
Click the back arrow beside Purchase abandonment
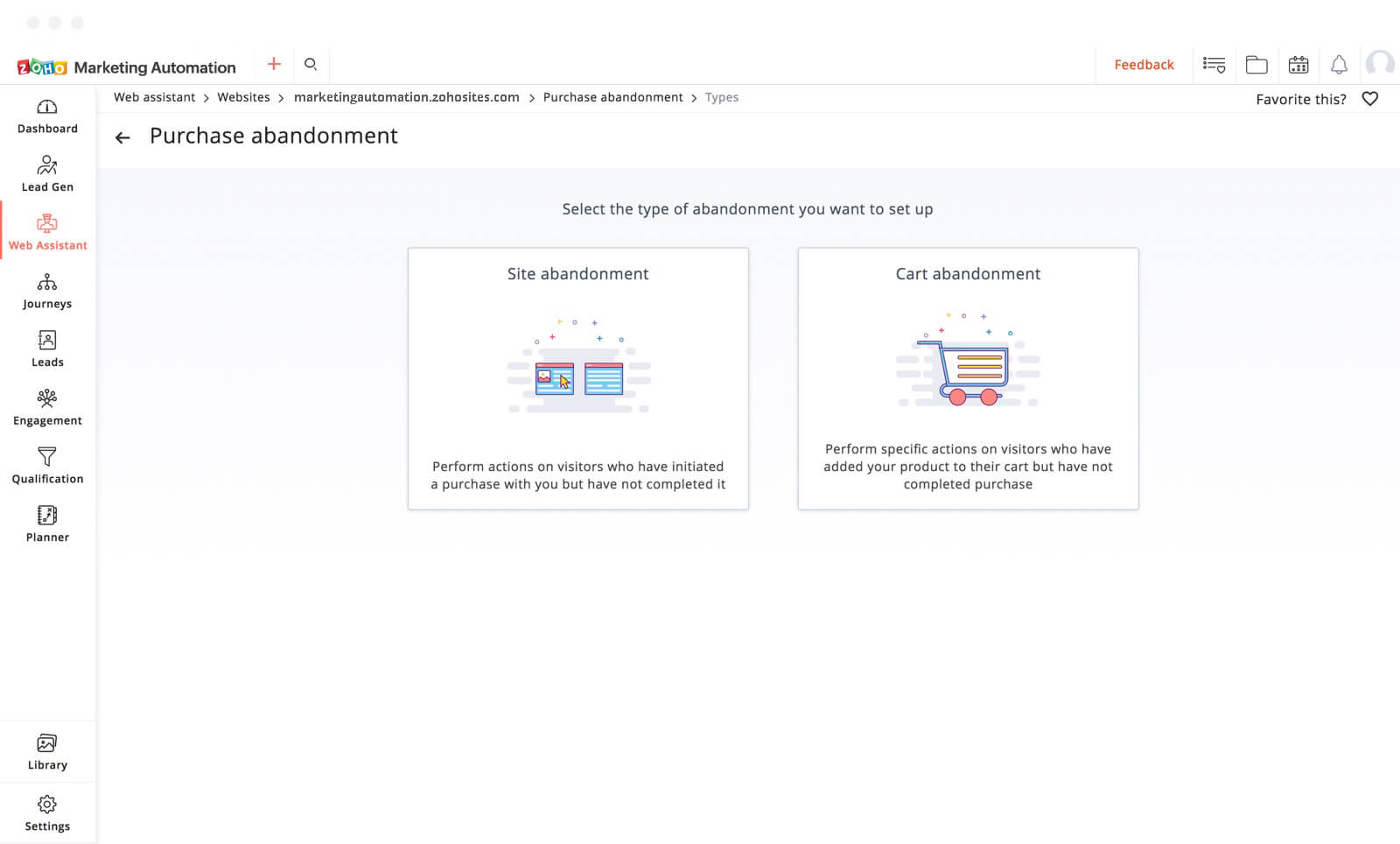click(x=122, y=137)
